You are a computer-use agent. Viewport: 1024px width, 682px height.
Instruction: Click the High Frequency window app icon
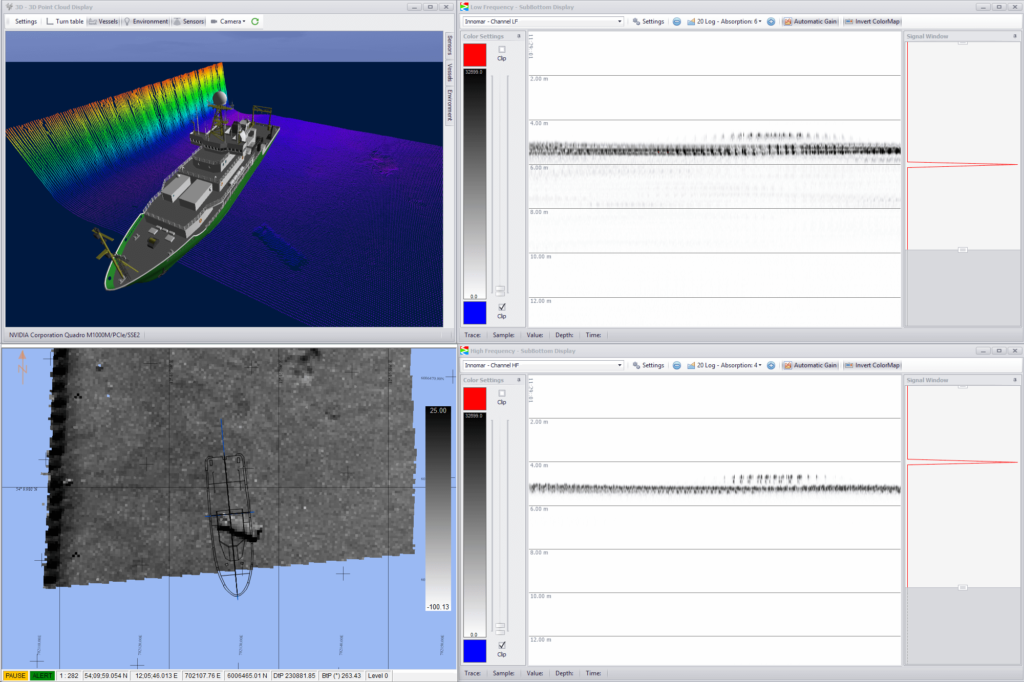click(x=464, y=351)
